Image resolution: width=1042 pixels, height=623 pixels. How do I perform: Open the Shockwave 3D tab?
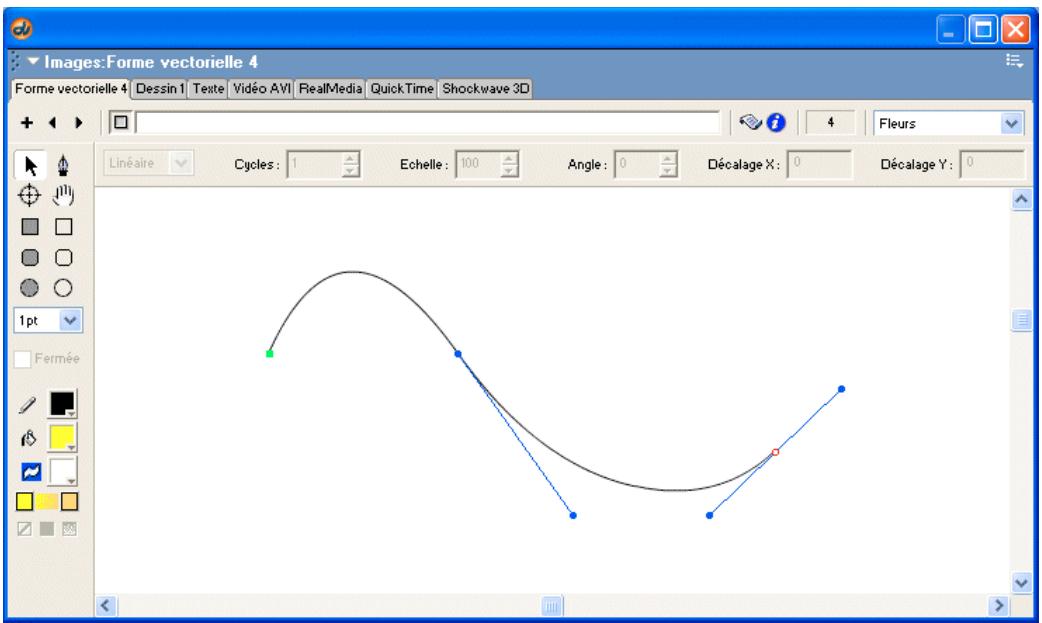pos(485,88)
